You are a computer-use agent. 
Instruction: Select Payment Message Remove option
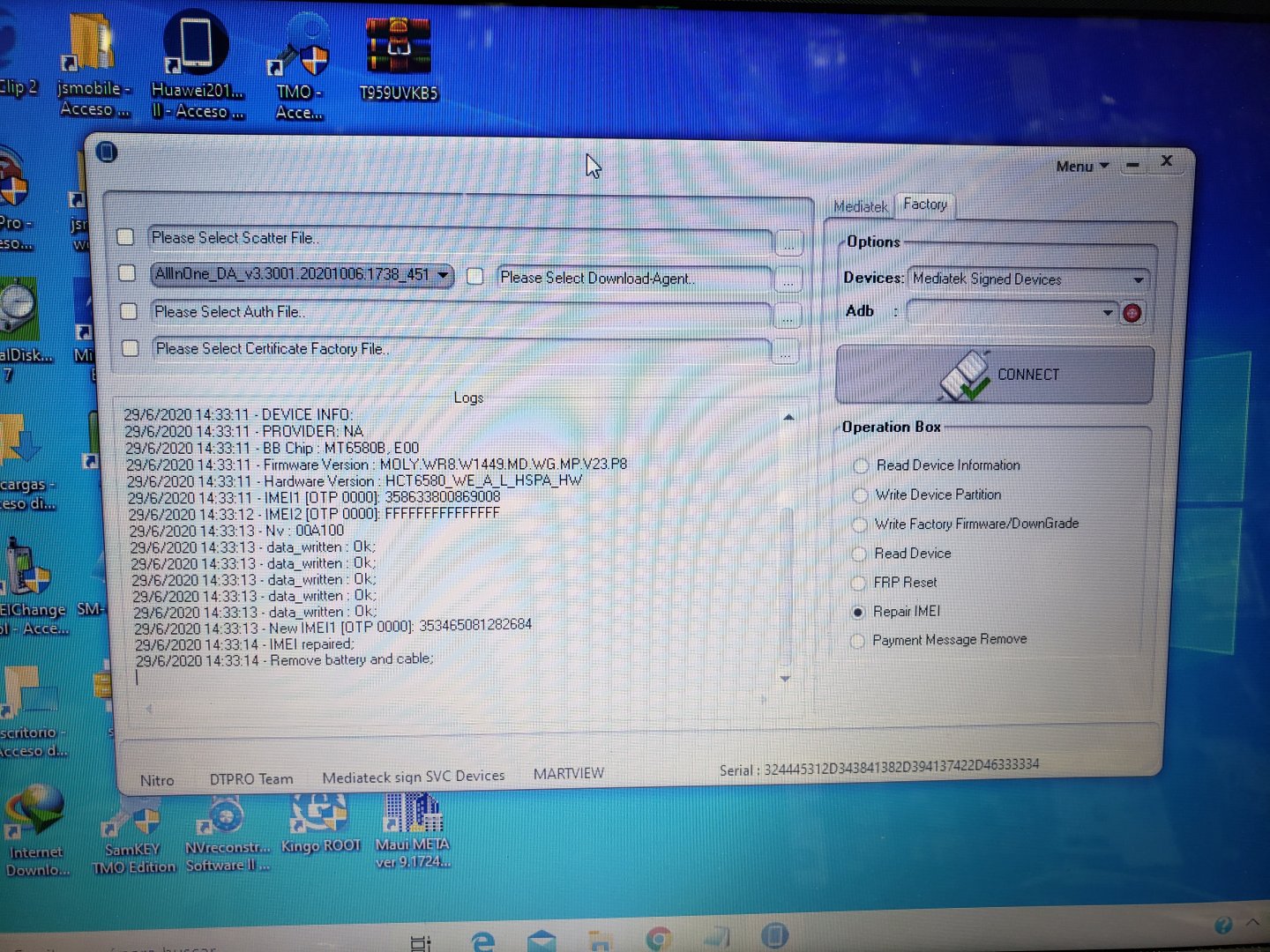click(857, 641)
